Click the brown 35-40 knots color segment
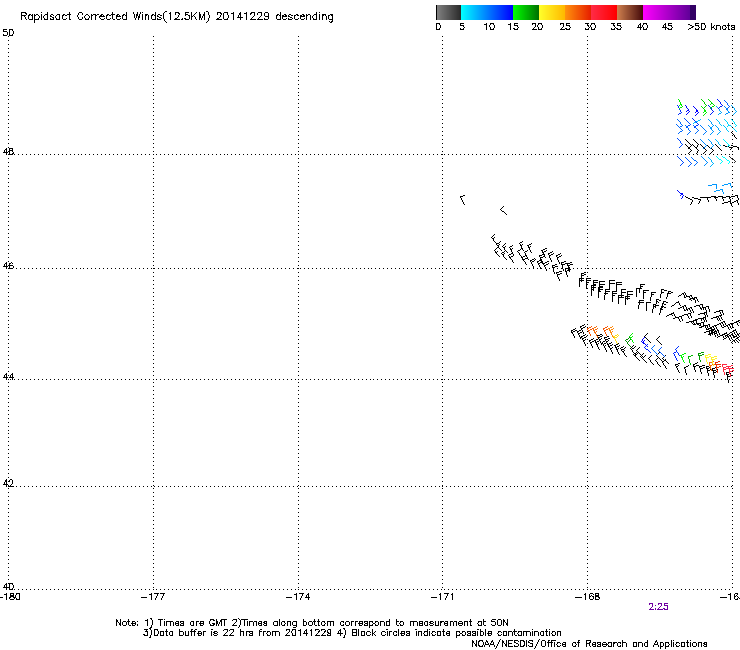The width and height of the screenshot is (740, 650). click(x=630, y=12)
